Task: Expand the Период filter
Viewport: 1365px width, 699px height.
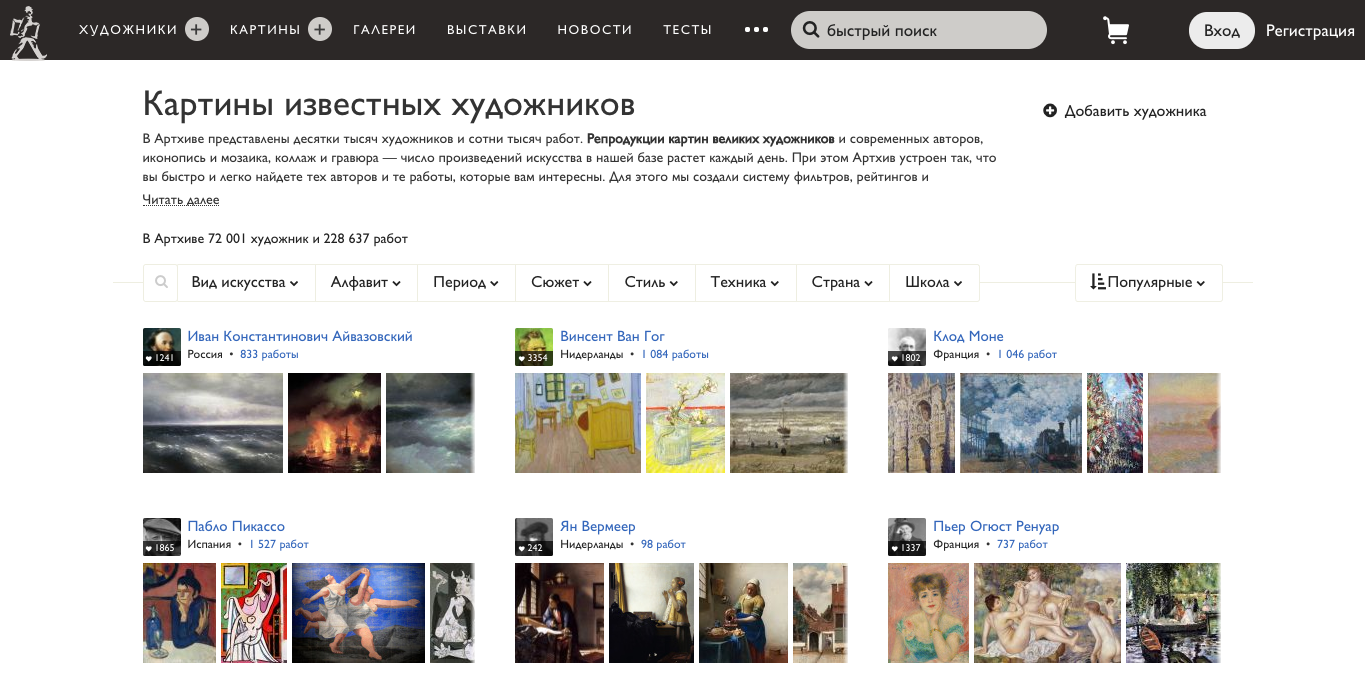Action: [466, 283]
